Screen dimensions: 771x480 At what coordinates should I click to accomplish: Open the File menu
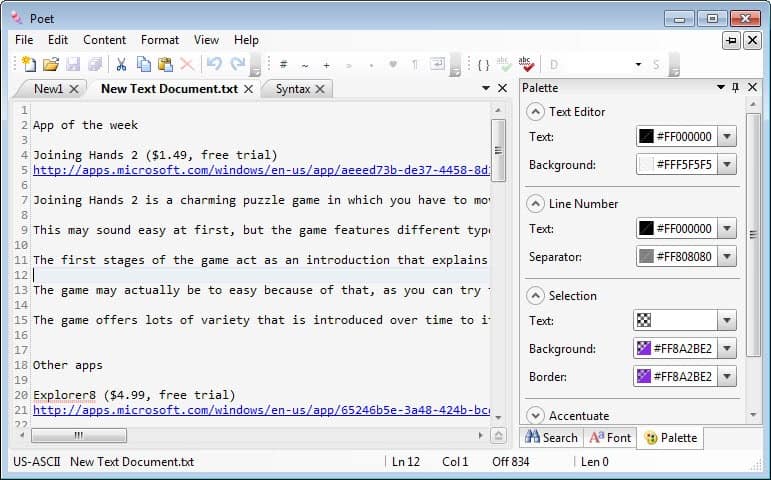tap(24, 40)
